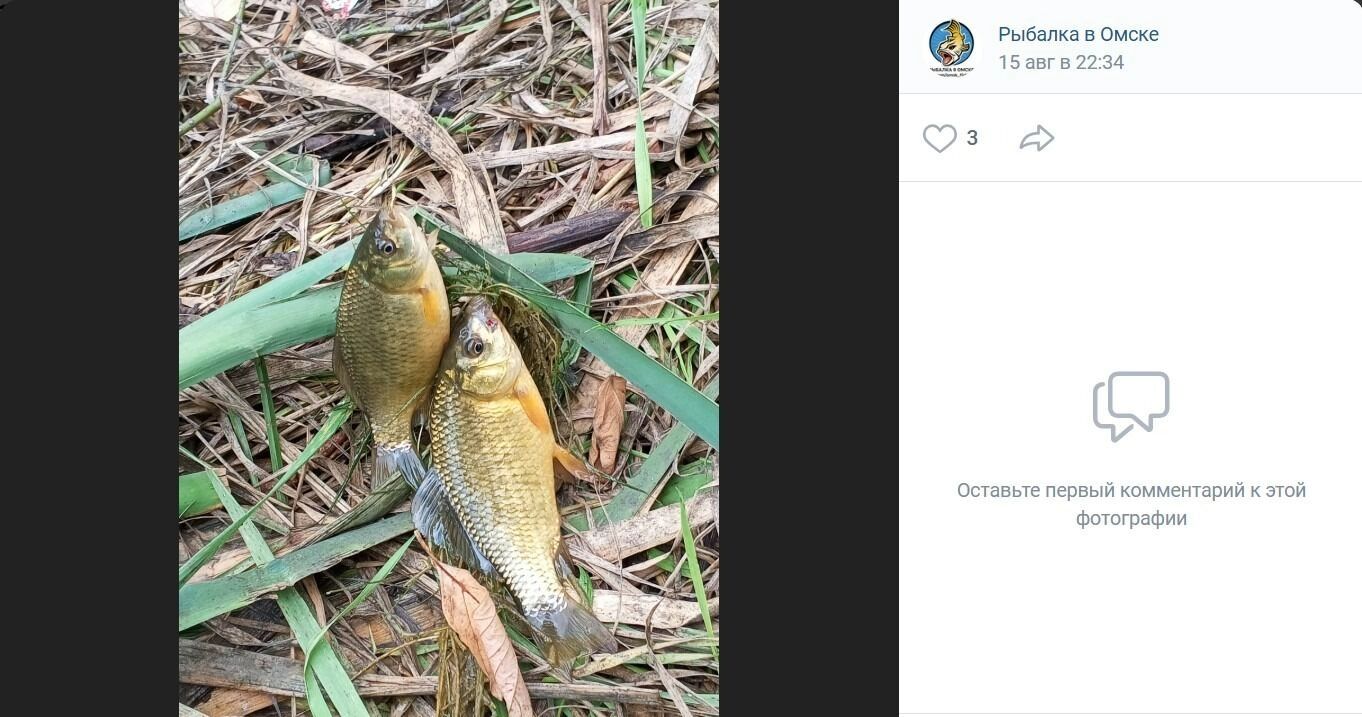The height and width of the screenshot is (717, 1362).
Task: Show who liked via the "3" counter
Action: 972,138
